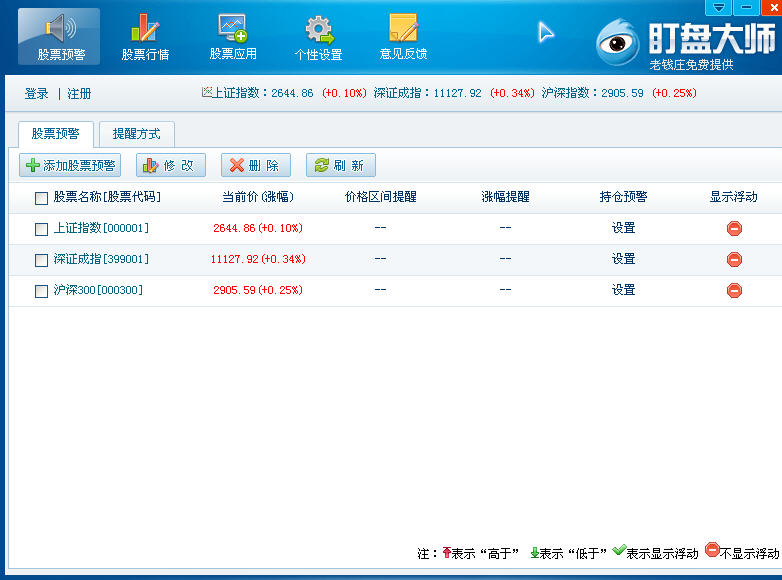Click 价格区间提醒 dash for 沪深300
The image size is (782, 580).
click(x=380, y=289)
